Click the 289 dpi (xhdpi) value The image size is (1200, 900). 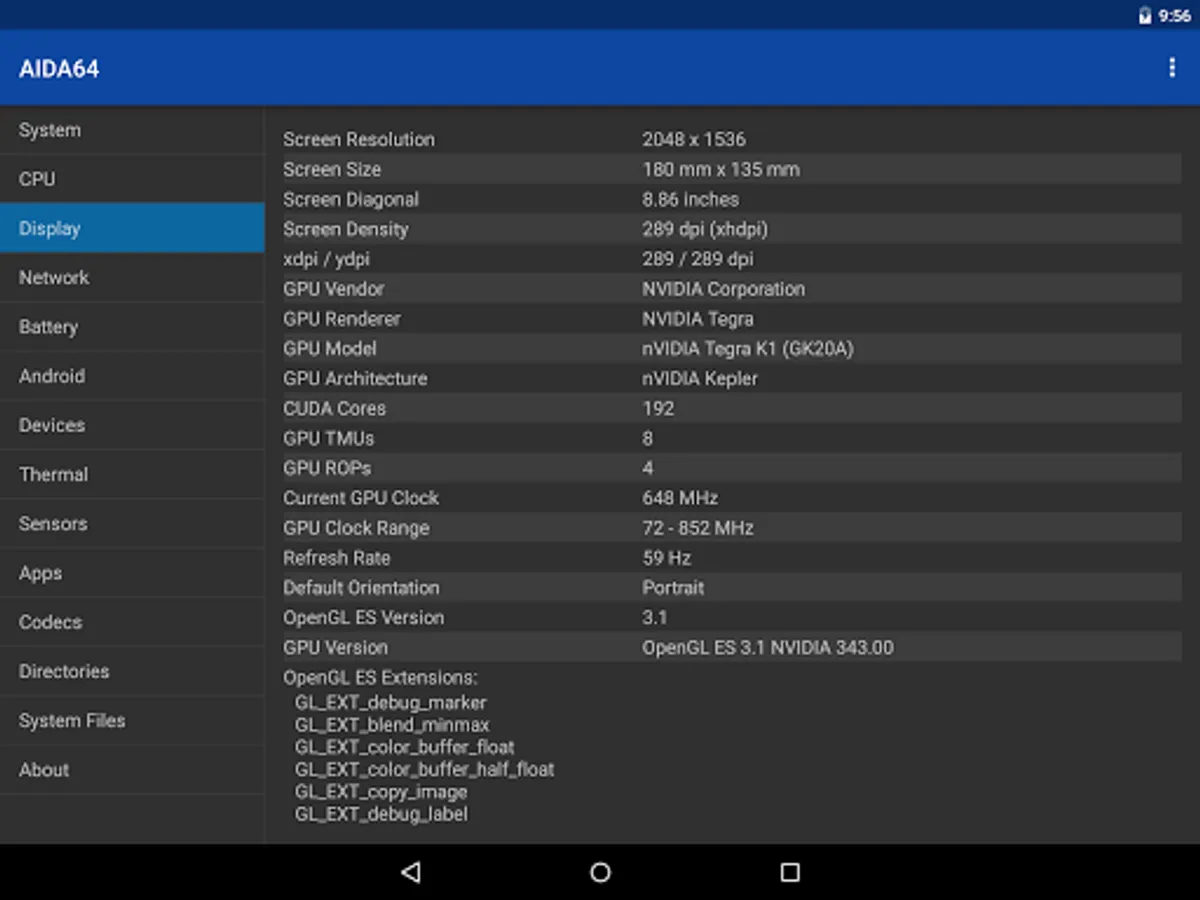click(x=705, y=229)
